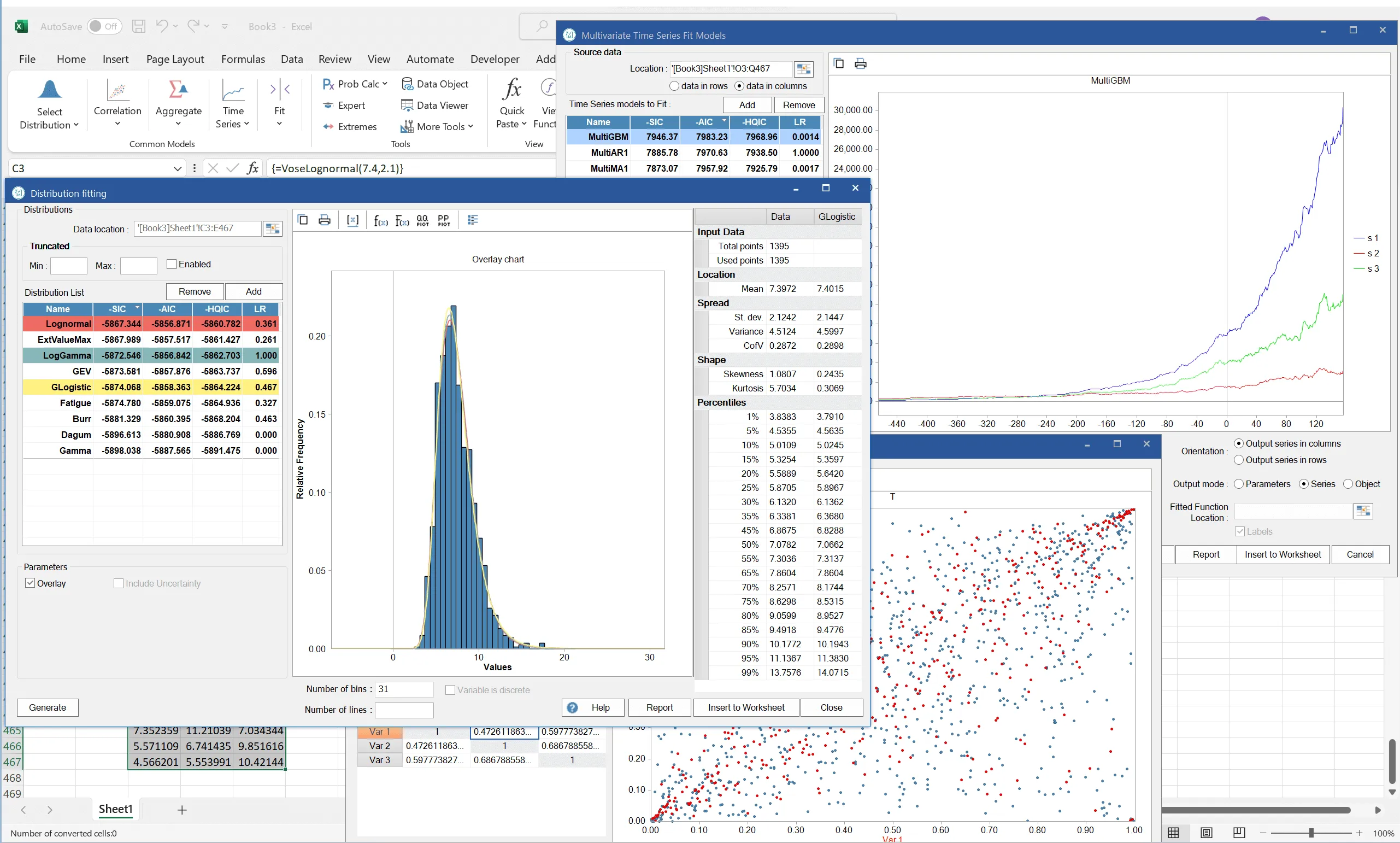
Task: Click the Generate button
Action: coord(48,707)
